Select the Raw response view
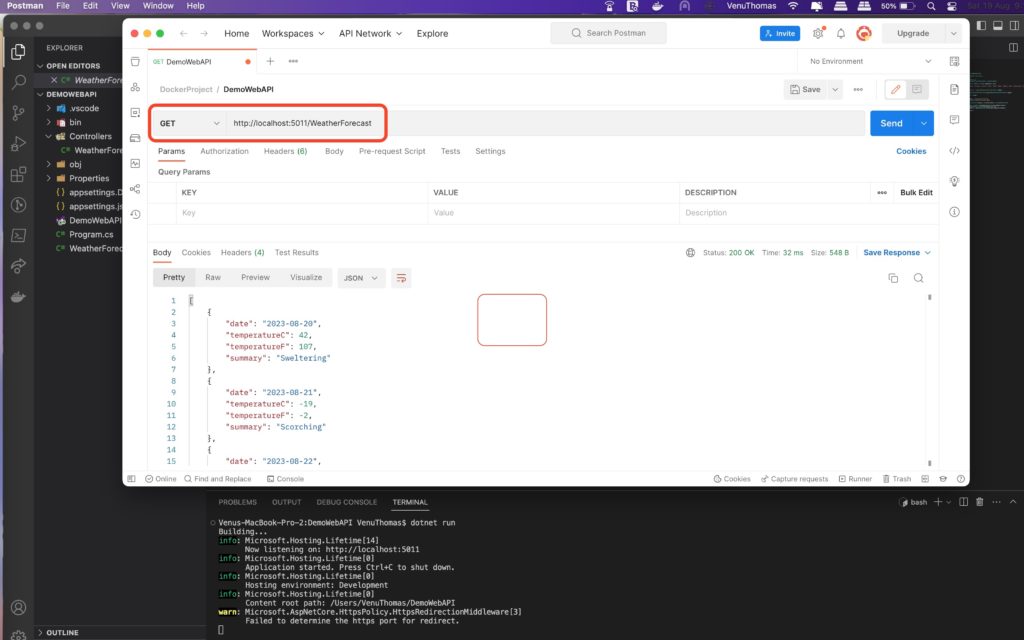The width and height of the screenshot is (1024, 640). (213, 278)
